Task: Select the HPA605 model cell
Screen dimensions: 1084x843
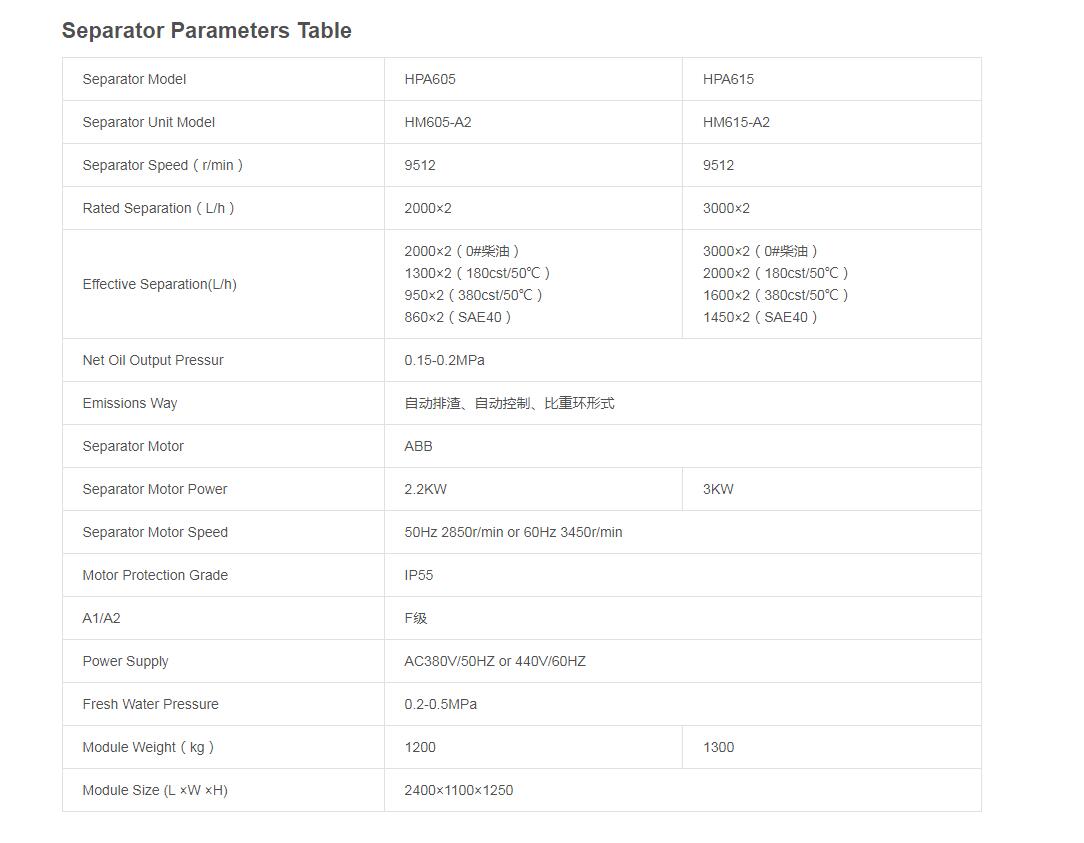Action: pos(430,79)
